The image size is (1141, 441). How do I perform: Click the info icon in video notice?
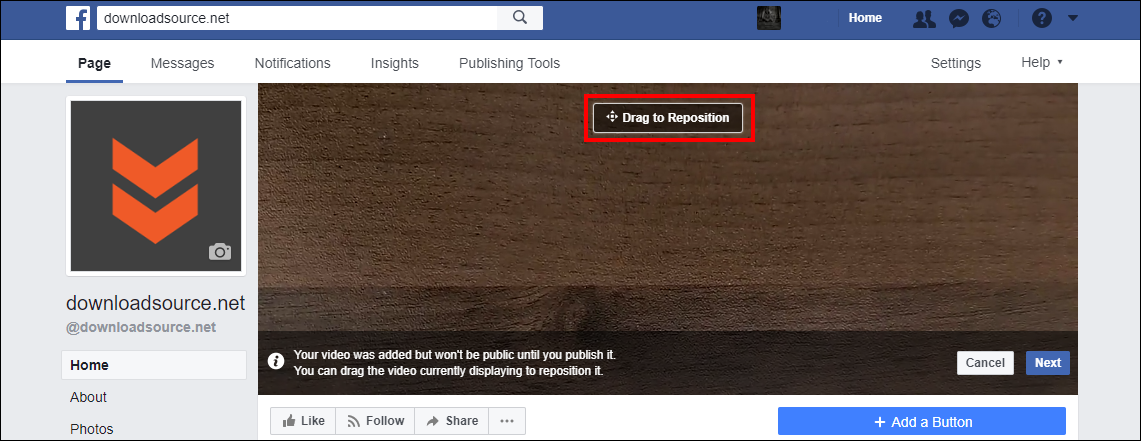pyautogui.click(x=276, y=361)
